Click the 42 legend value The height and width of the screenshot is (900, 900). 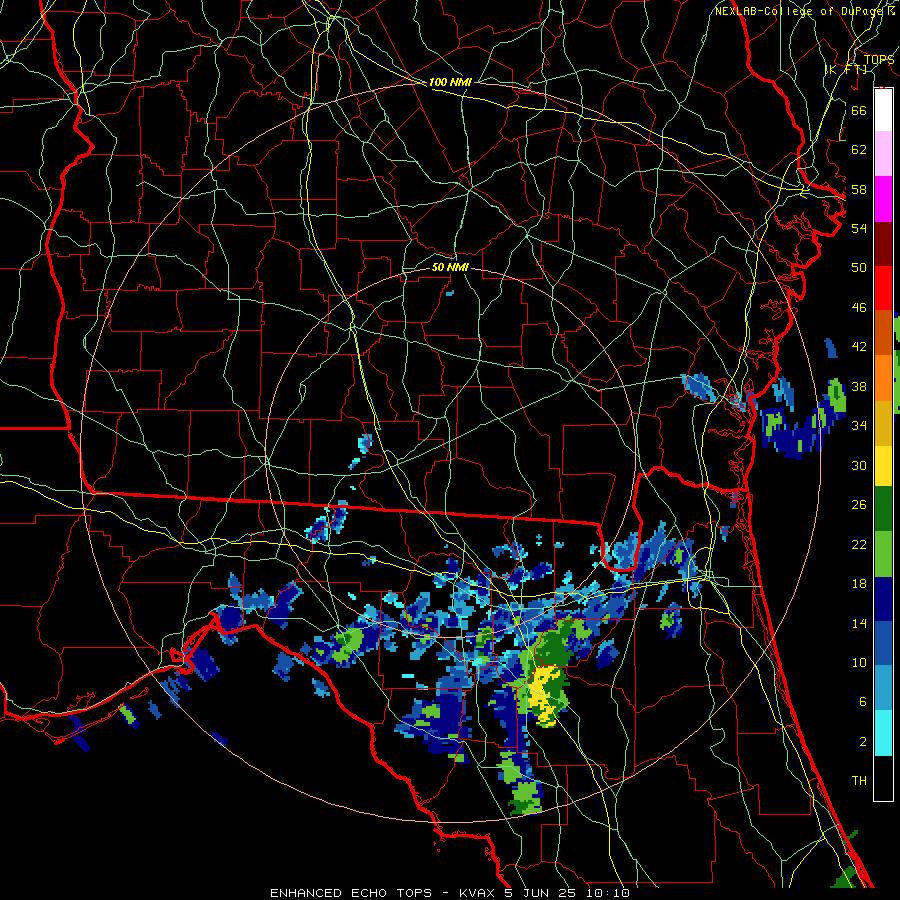click(x=859, y=347)
